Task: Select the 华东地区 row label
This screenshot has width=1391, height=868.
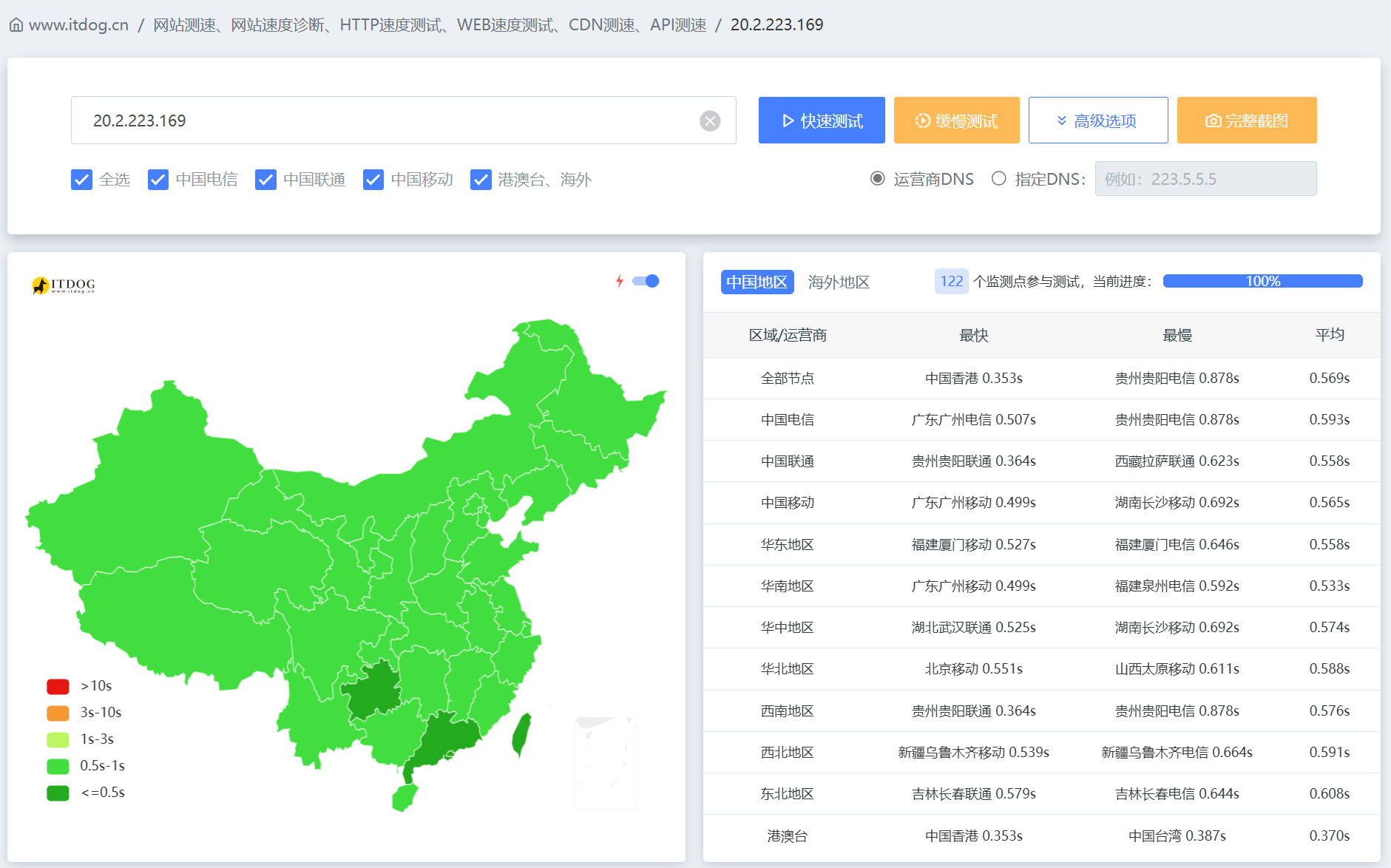Action: pyautogui.click(x=788, y=545)
